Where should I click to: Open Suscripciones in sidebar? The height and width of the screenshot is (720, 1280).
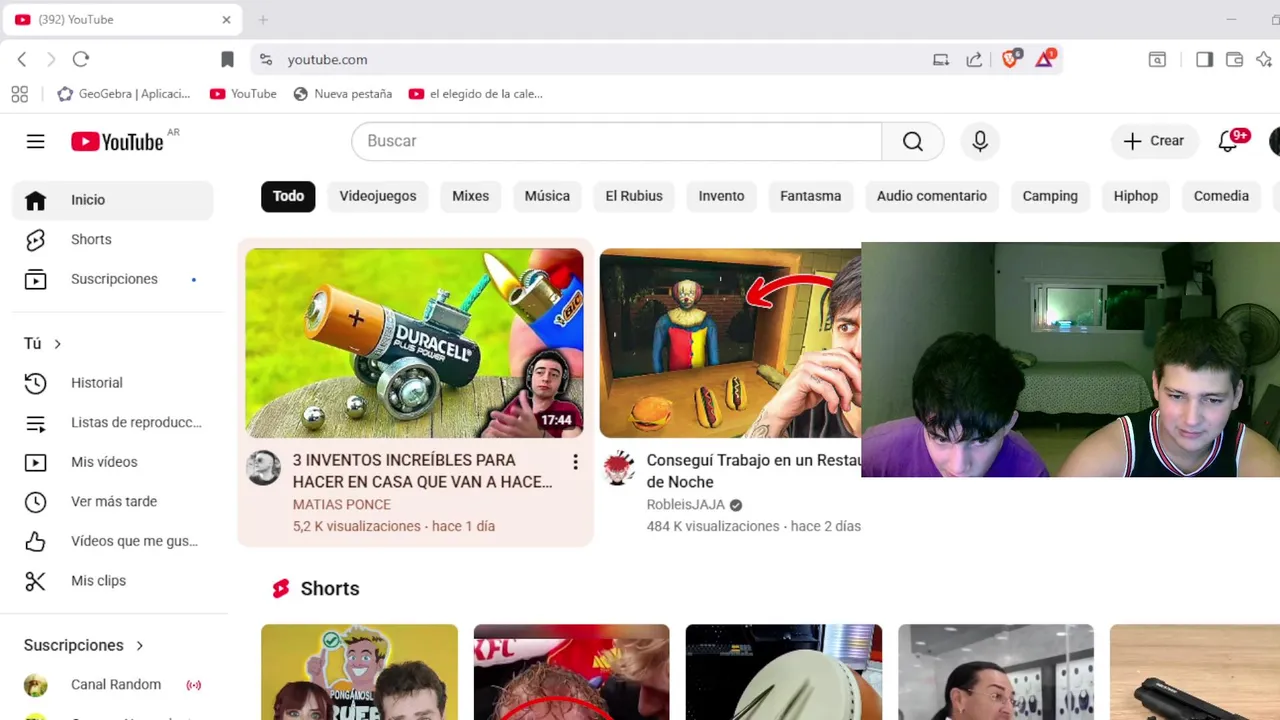pyautogui.click(x=113, y=279)
